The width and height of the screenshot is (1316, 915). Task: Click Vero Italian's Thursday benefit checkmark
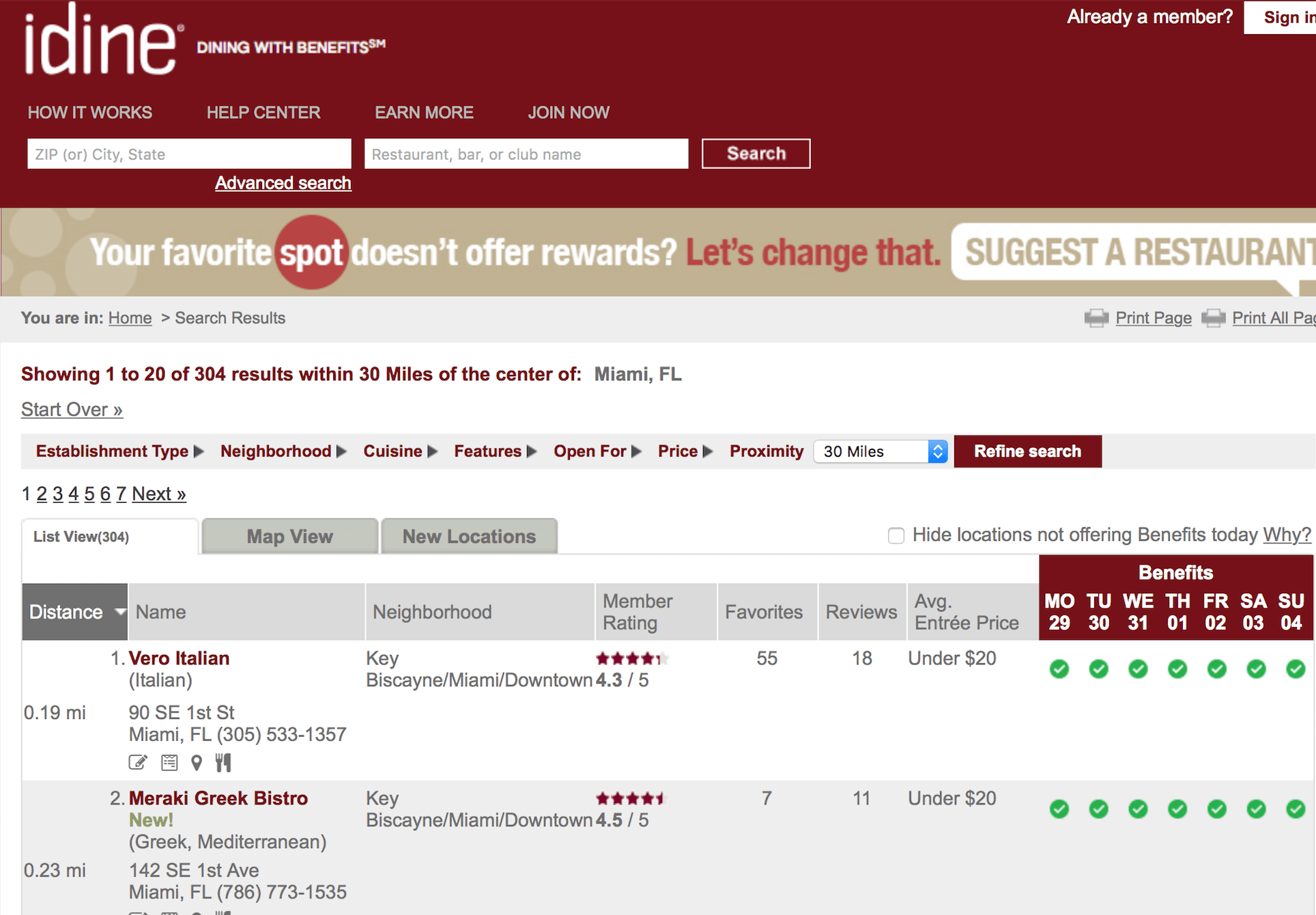pos(1177,669)
